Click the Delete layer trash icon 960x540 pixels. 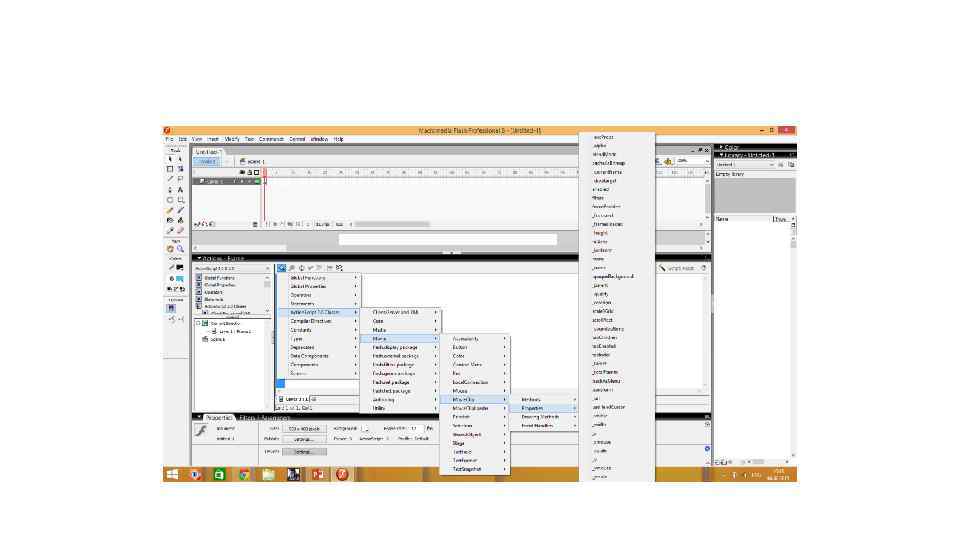click(x=255, y=225)
